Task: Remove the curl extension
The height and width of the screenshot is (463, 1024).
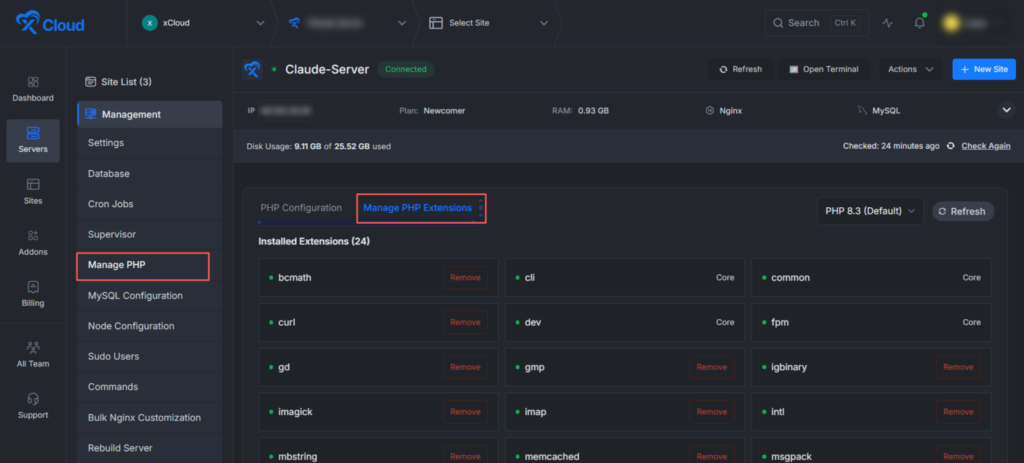Action: coord(465,322)
